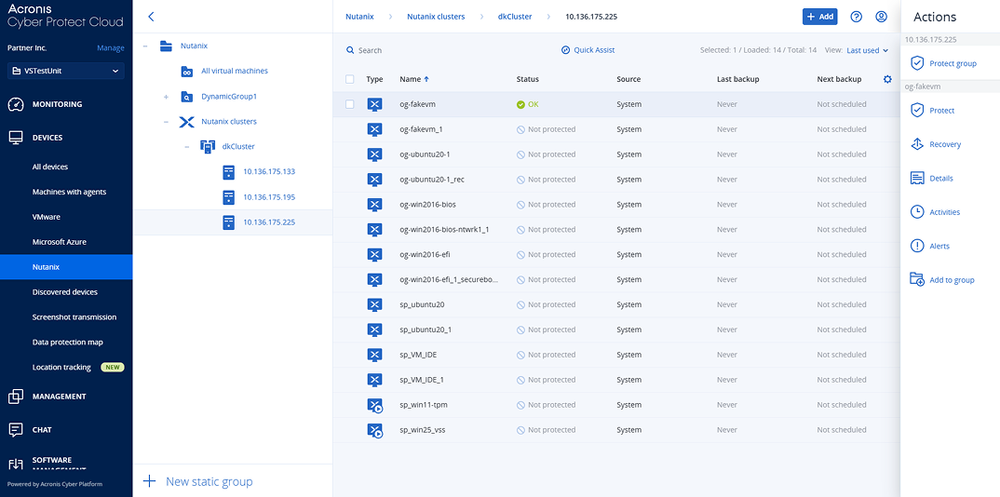
Task: Click the Nutanix breadcrumb link
Action: click(360, 17)
